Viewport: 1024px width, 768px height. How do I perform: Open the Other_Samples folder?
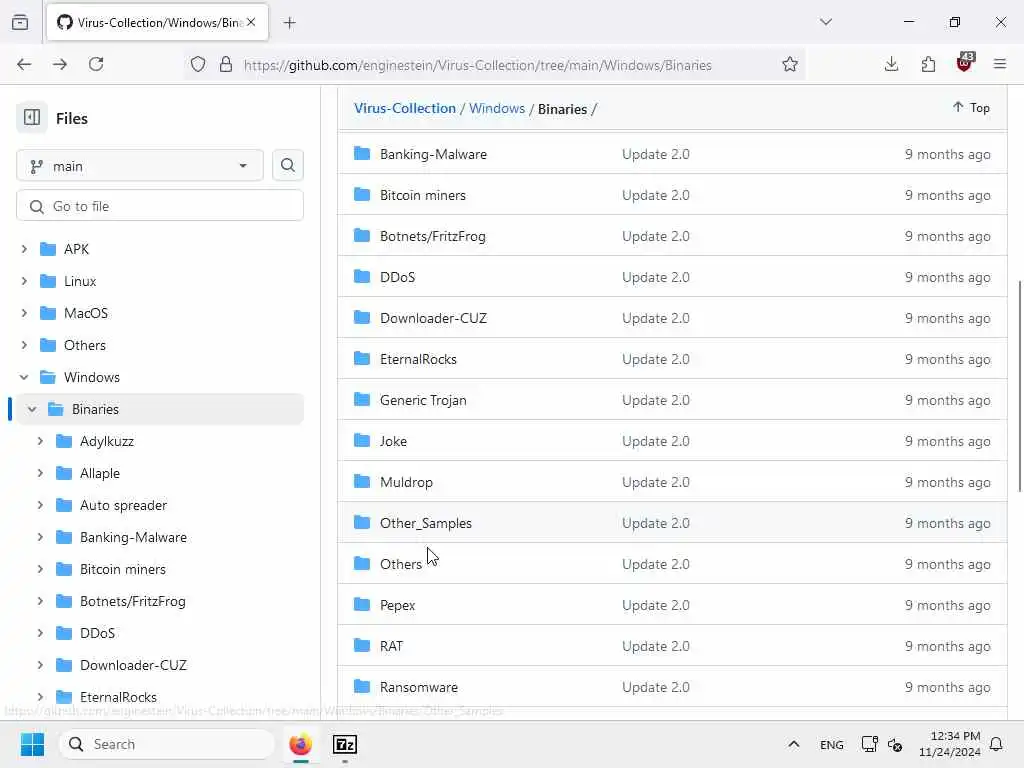tap(426, 523)
